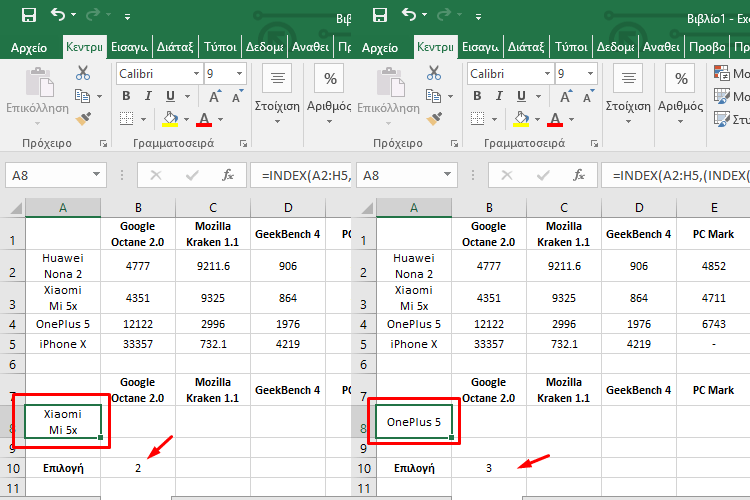
Task: Click Select All corner triangle, left sheet
Action: click(16, 208)
